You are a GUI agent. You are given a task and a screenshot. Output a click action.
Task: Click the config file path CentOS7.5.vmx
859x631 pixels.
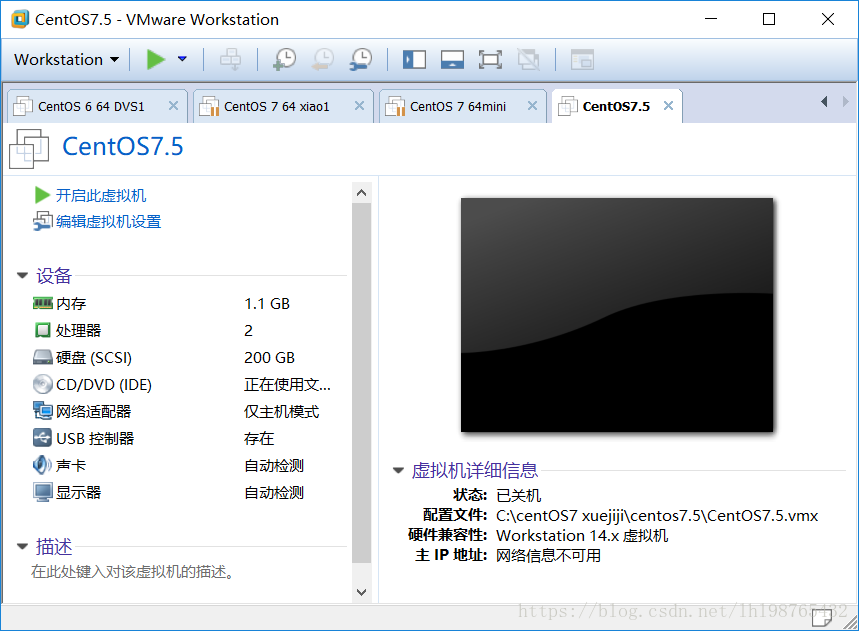pos(657,515)
